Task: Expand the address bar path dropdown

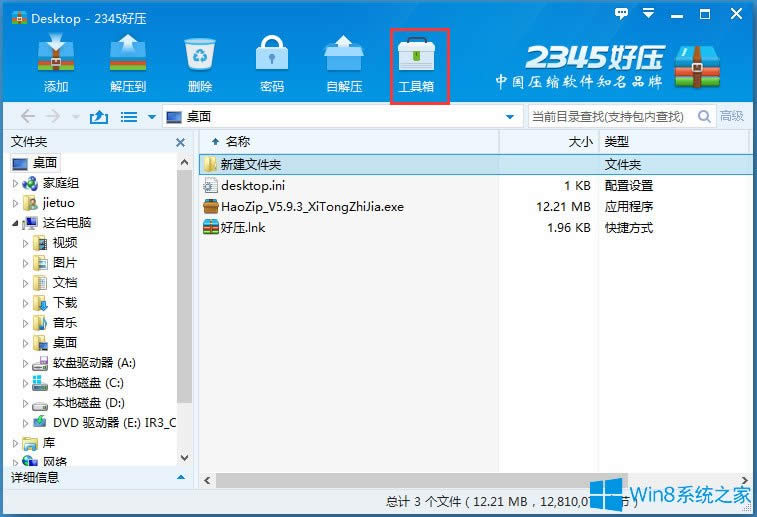Action: [509, 117]
